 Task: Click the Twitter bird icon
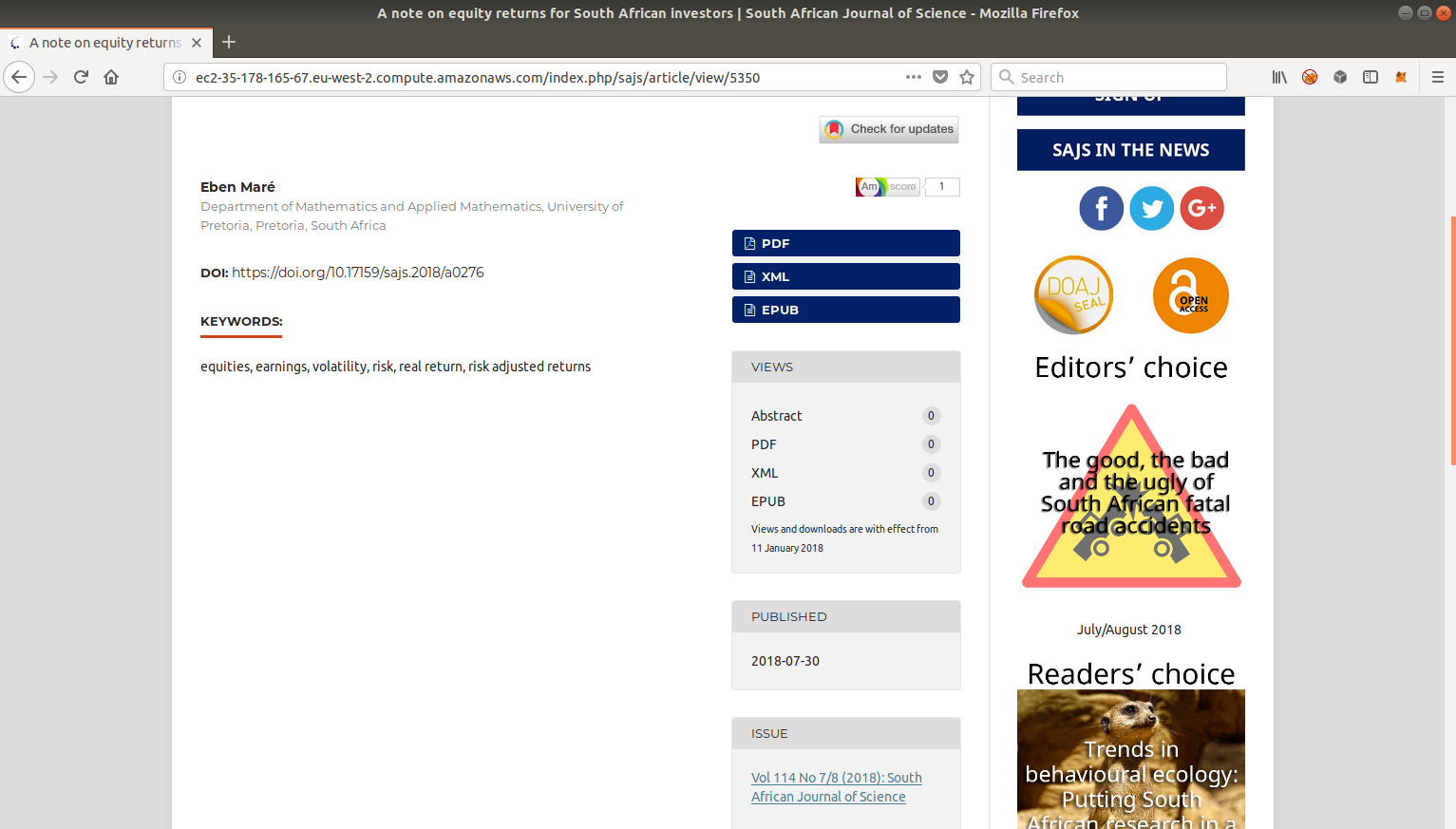pyautogui.click(x=1151, y=208)
